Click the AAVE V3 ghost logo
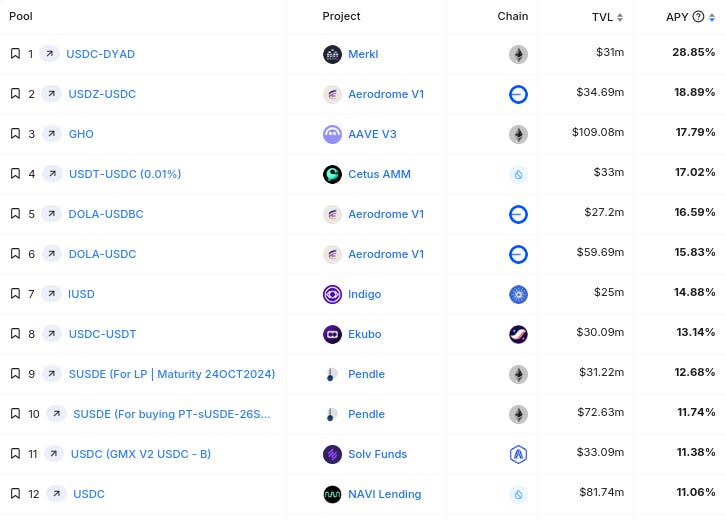The width and height of the screenshot is (726, 520). click(332, 134)
